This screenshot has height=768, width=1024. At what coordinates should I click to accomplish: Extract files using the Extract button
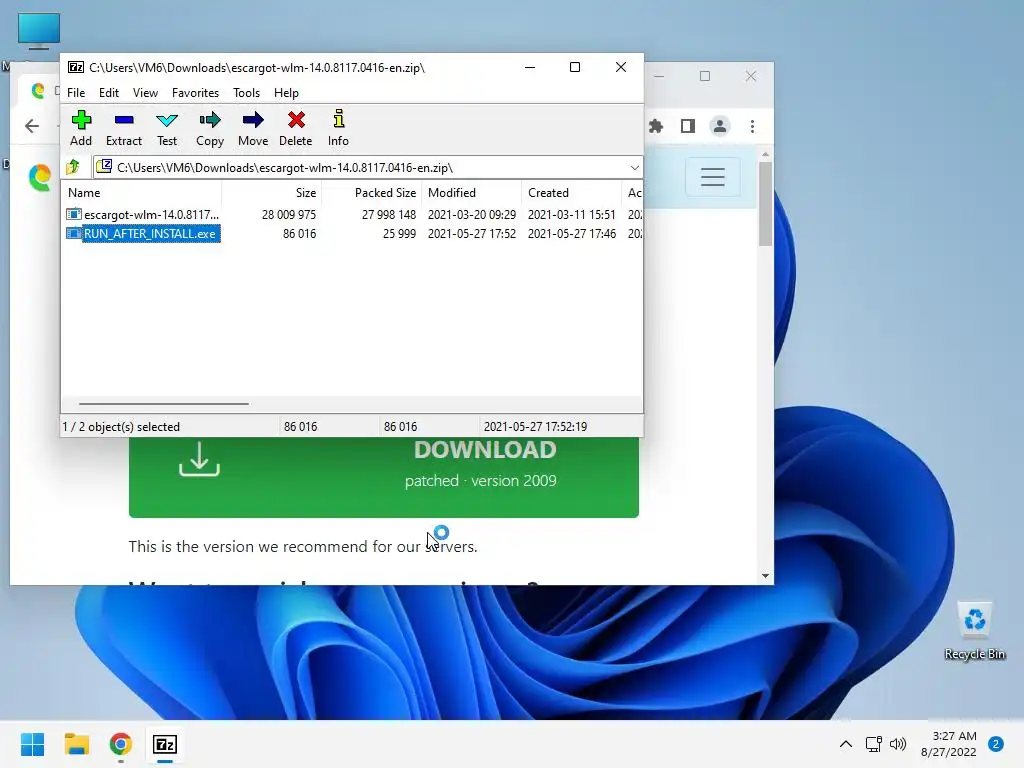[x=123, y=128]
